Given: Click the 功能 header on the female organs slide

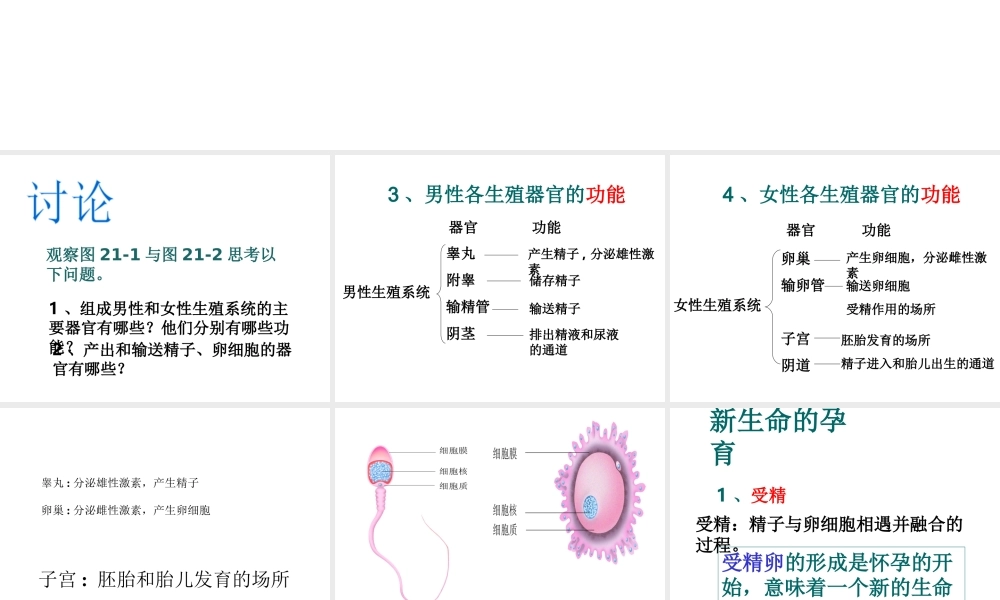Looking at the screenshot, I should (x=876, y=230).
